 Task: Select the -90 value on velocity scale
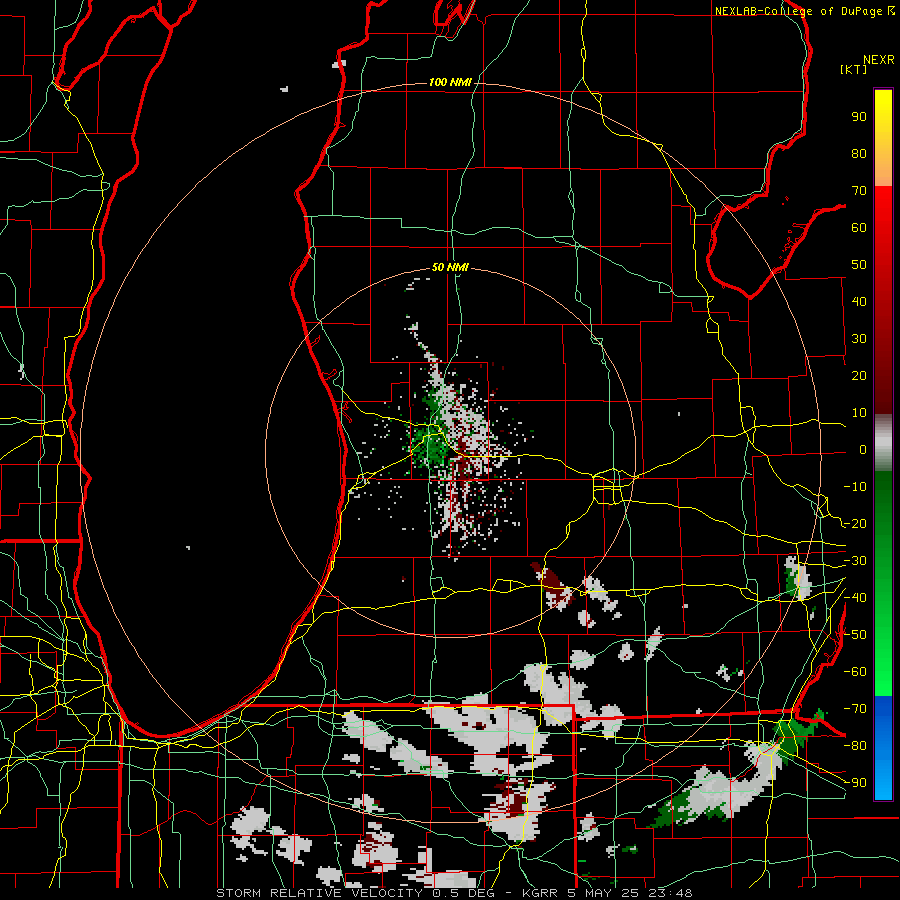click(855, 783)
